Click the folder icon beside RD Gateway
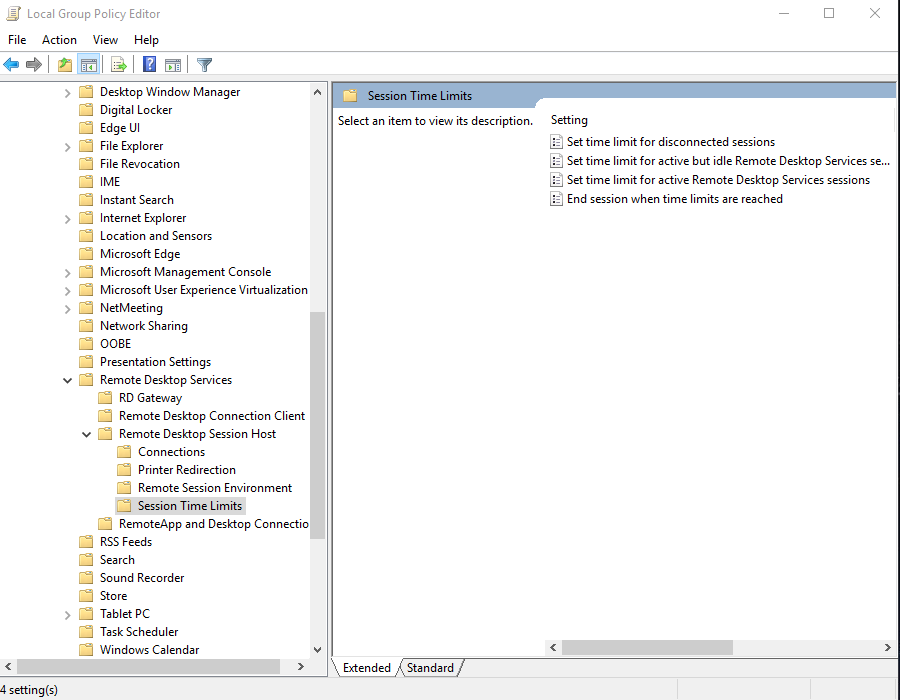 105,398
